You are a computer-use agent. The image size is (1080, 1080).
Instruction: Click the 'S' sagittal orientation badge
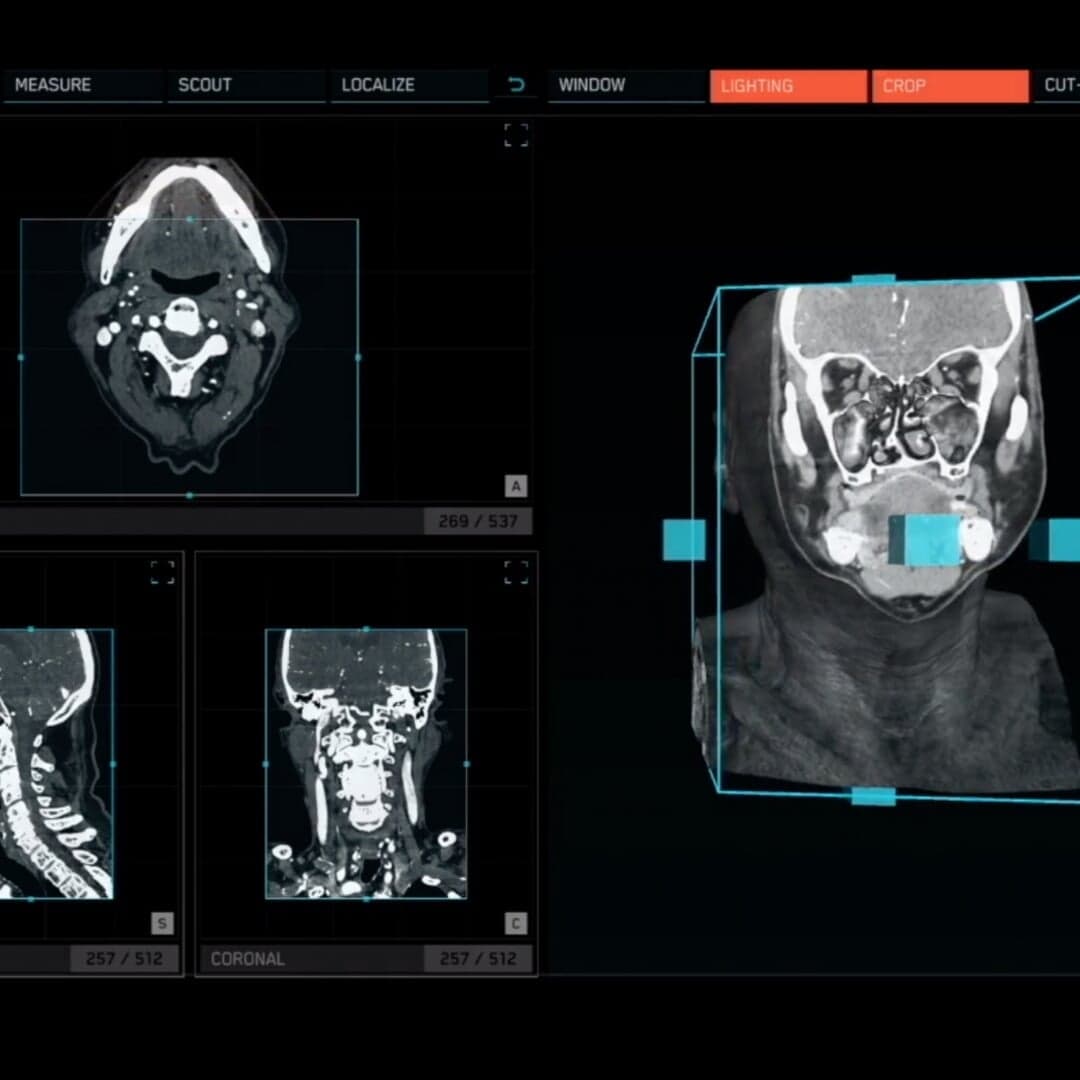coord(162,923)
